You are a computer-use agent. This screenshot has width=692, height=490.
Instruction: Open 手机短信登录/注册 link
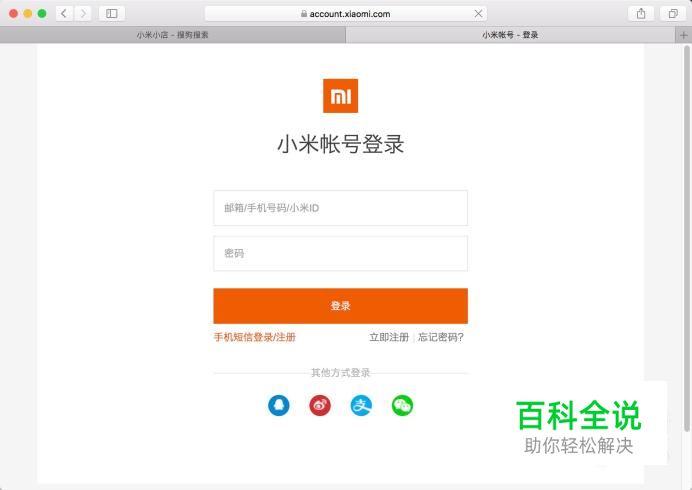click(x=255, y=337)
